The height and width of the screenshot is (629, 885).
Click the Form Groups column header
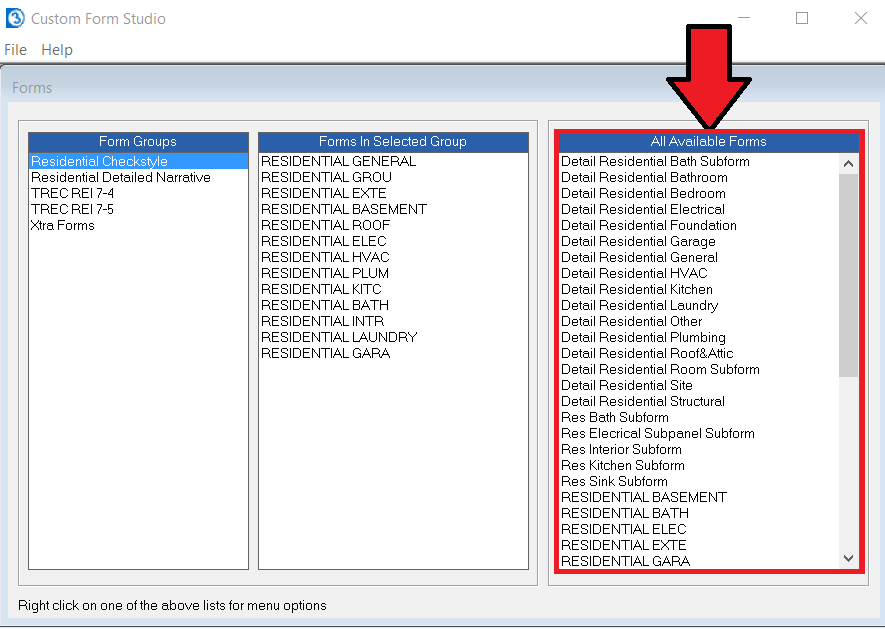(x=138, y=142)
